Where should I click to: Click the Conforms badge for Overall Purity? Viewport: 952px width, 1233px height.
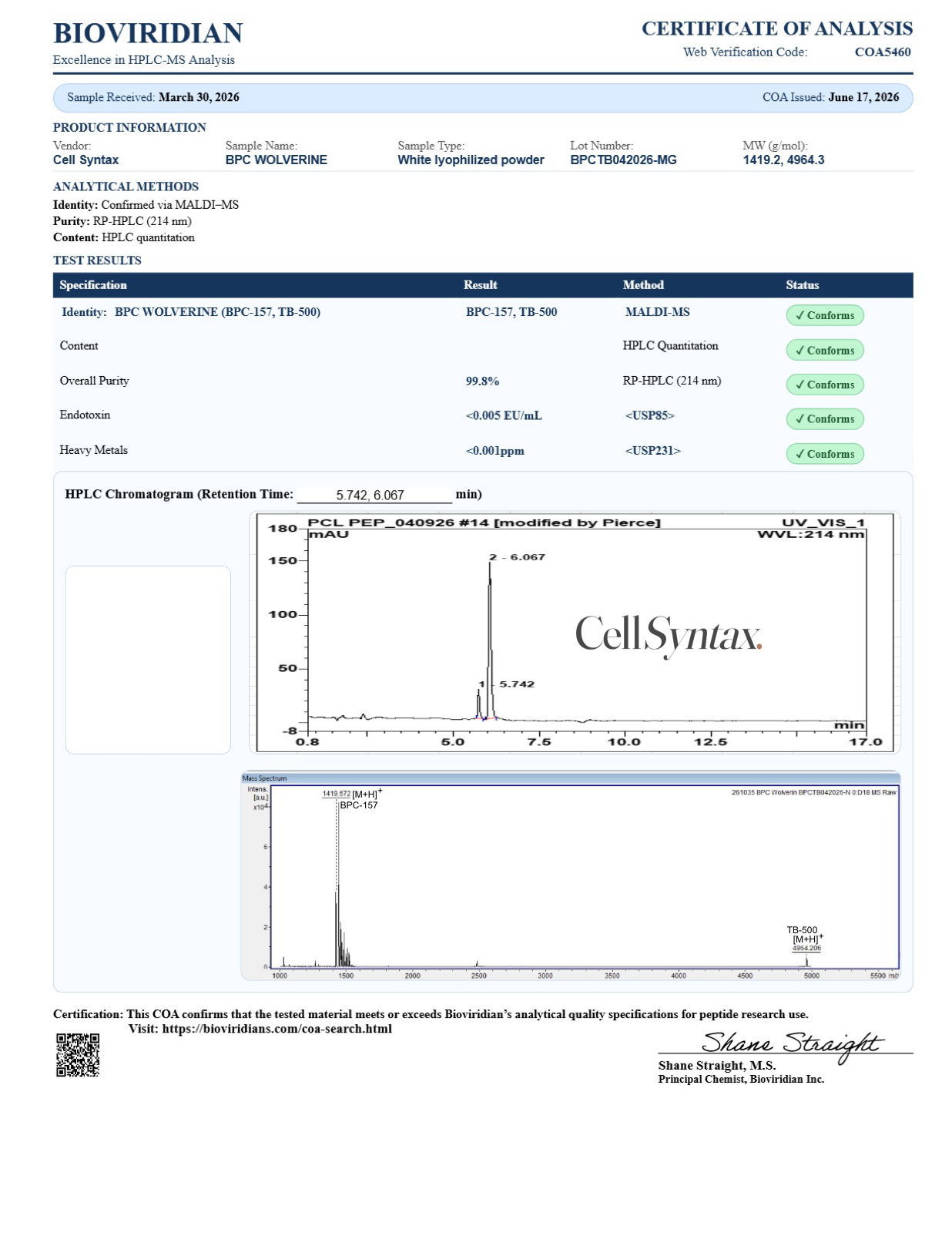[825, 385]
